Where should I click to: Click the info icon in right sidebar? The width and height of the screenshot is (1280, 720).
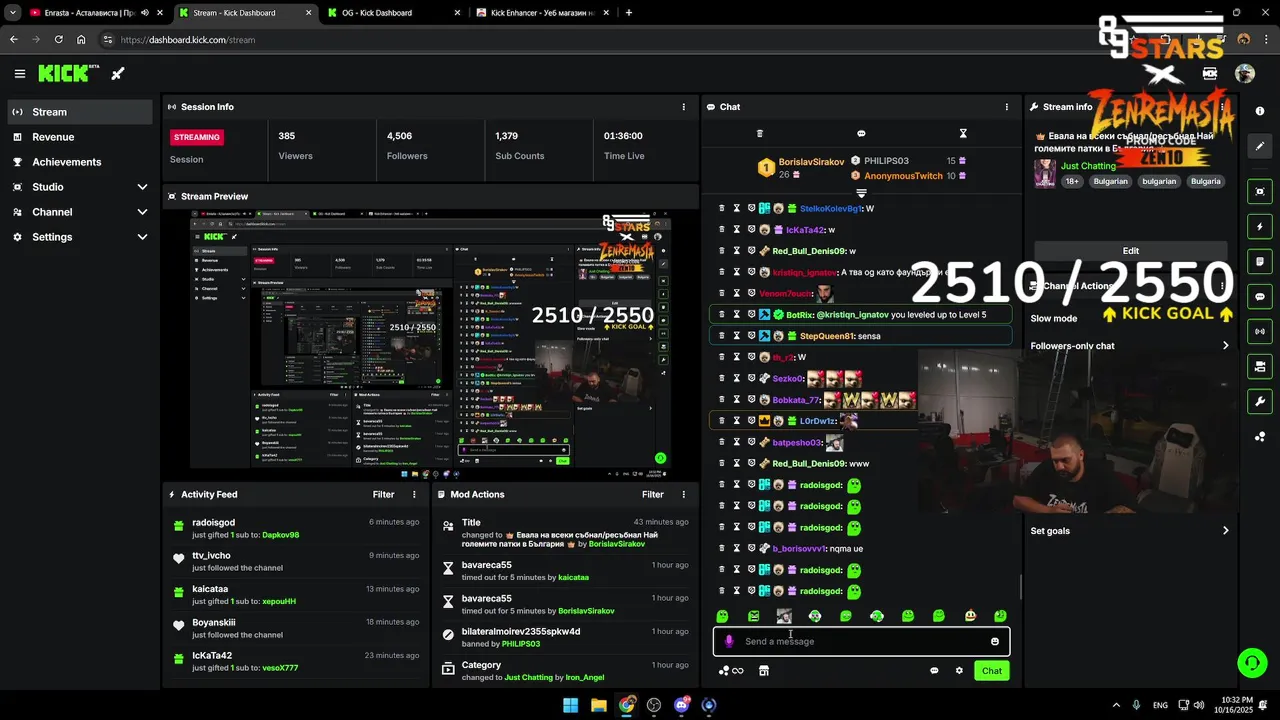click(x=1260, y=111)
